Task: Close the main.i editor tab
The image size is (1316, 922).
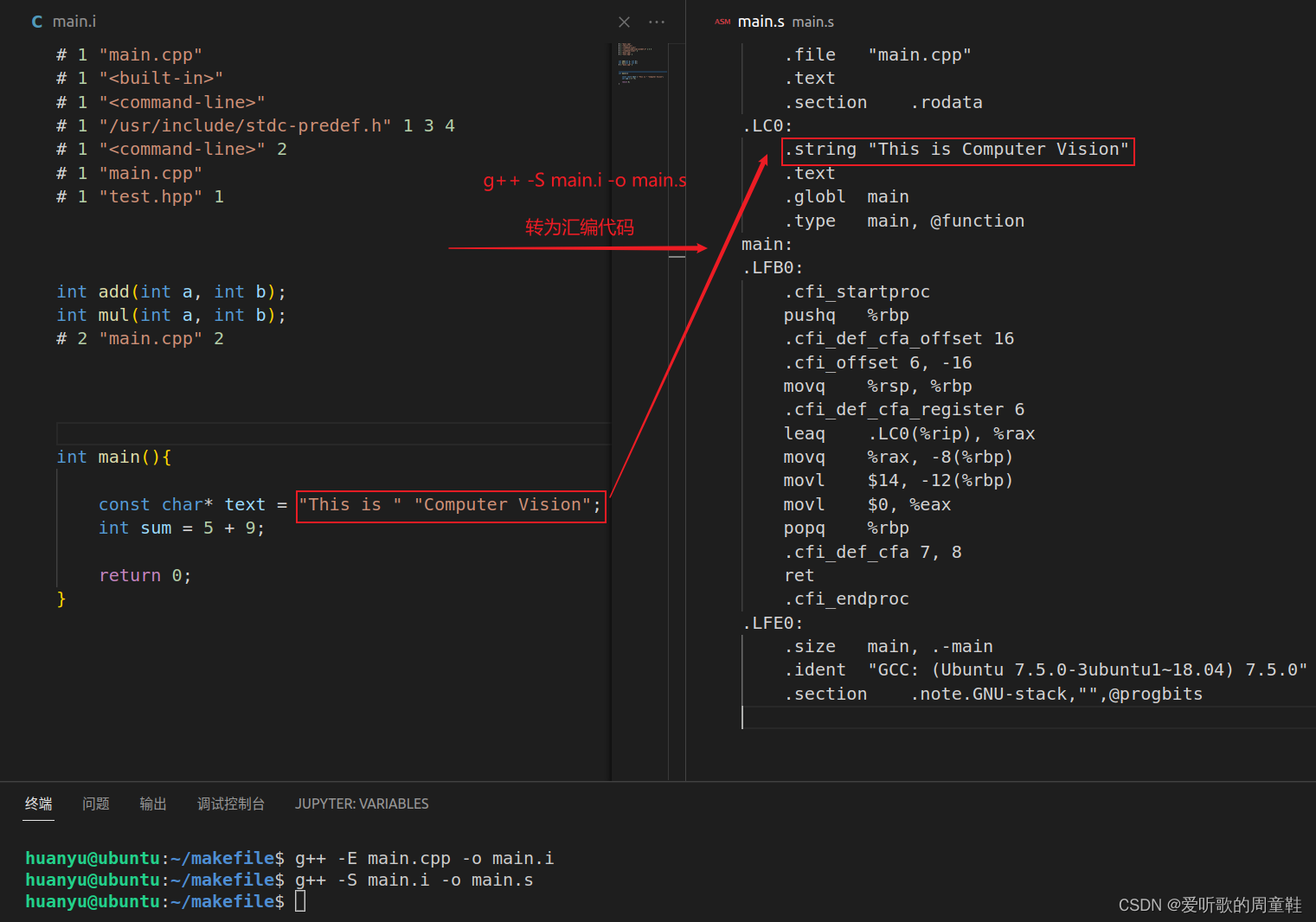Action: [624, 22]
